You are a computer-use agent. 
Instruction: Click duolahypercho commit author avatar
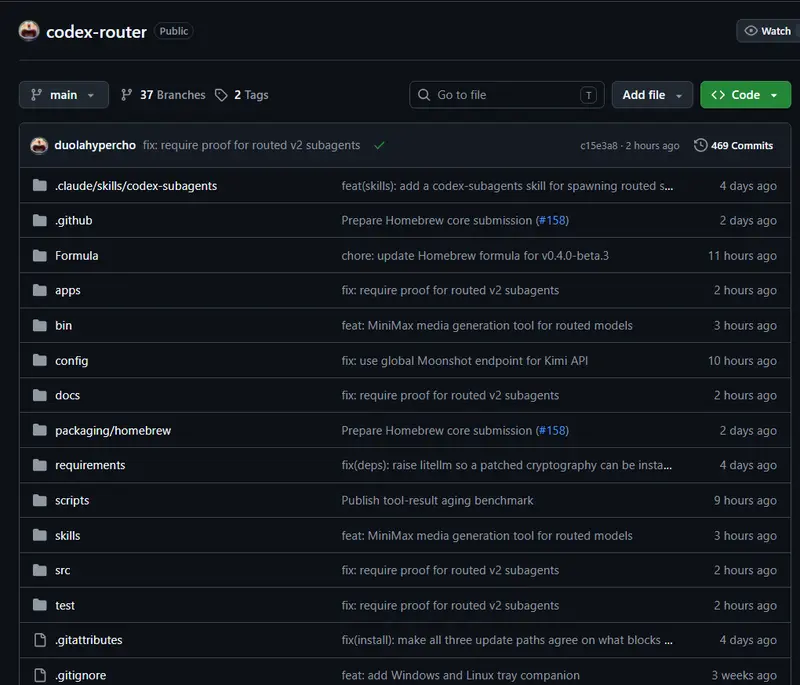tap(39, 145)
